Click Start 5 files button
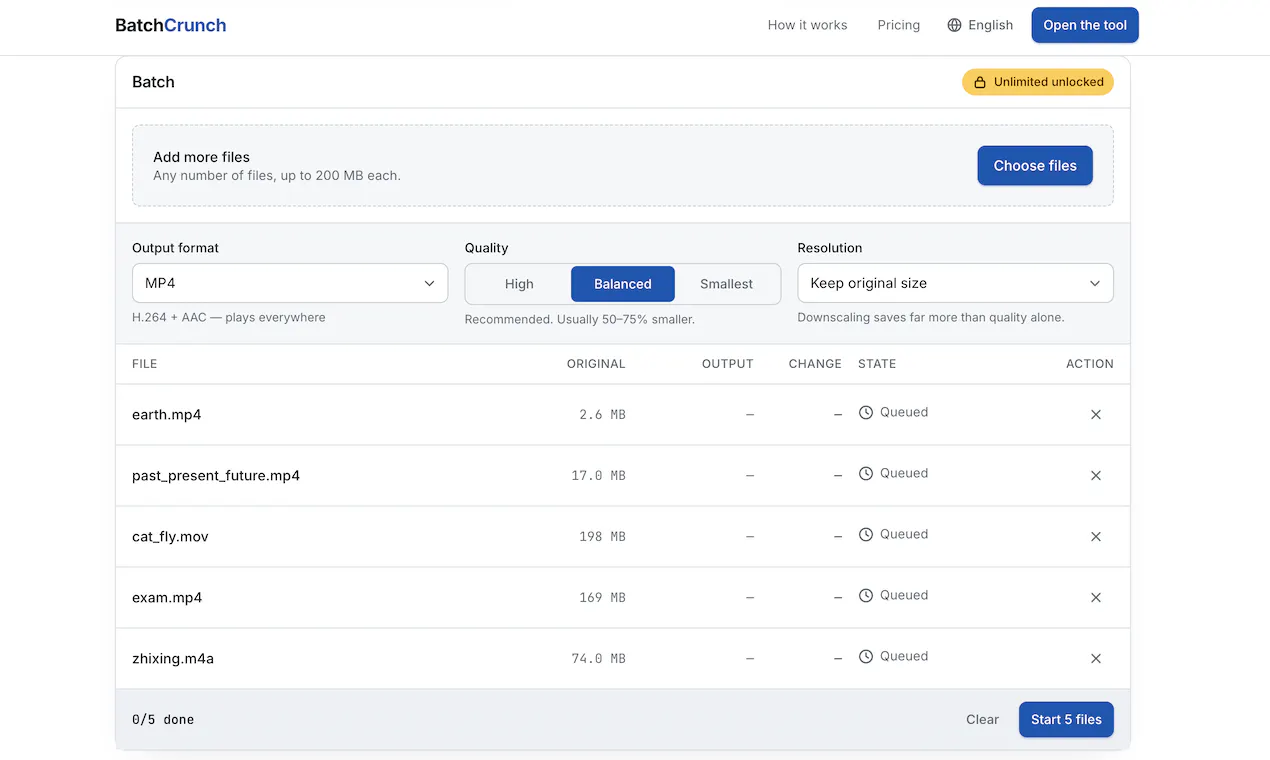The image size is (1270, 760). click(x=1066, y=719)
